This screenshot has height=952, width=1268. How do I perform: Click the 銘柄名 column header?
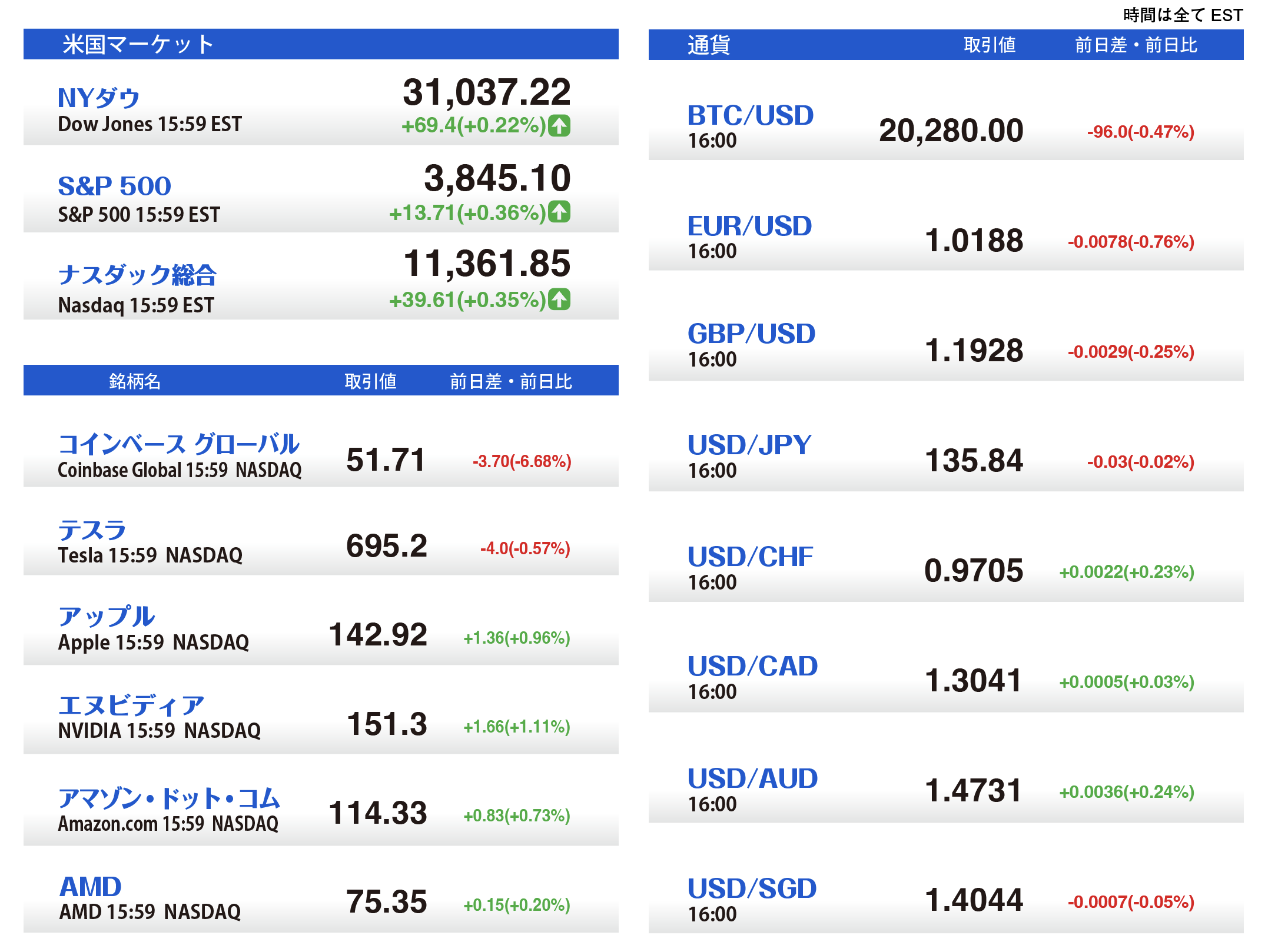tap(135, 381)
